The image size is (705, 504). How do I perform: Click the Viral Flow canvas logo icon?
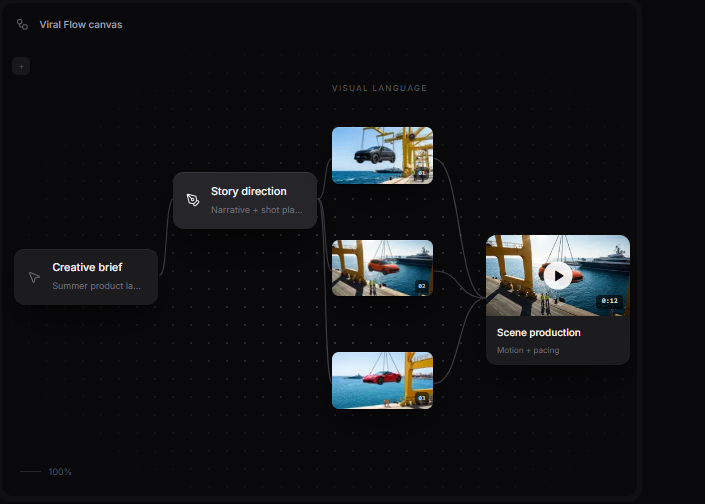pos(22,24)
